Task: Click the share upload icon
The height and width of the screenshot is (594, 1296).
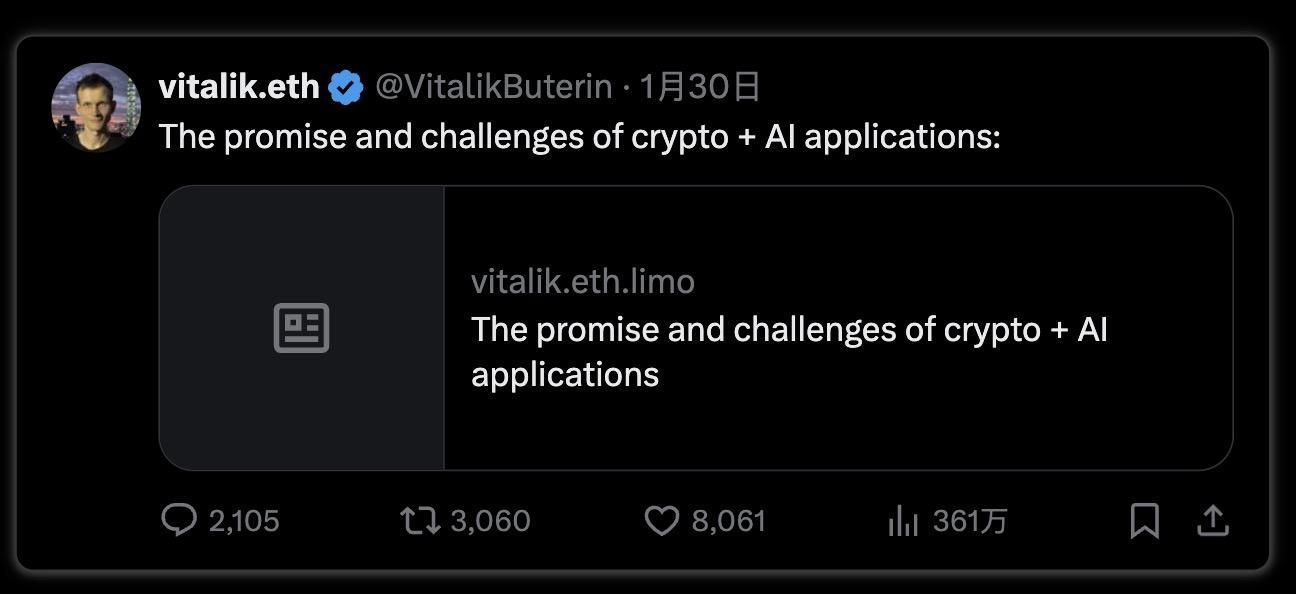Action: [x=1212, y=520]
